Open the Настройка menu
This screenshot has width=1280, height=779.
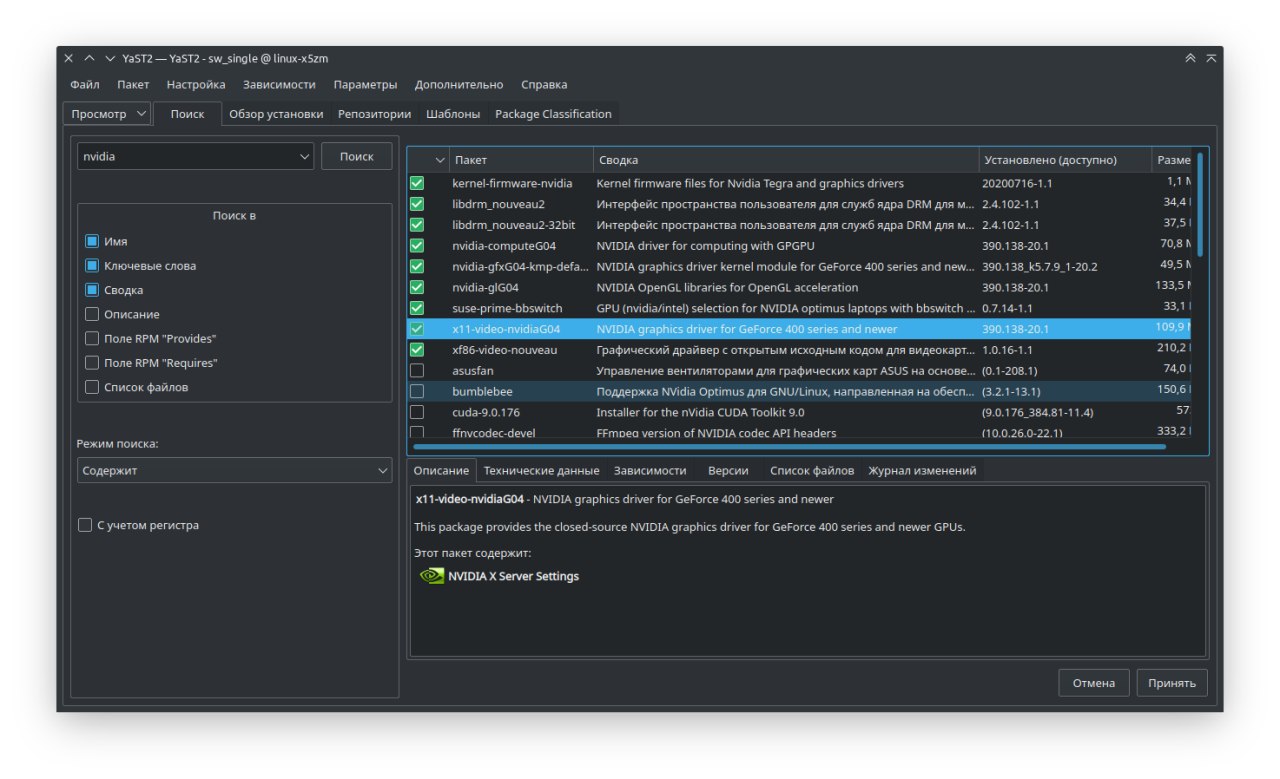point(196,85)
